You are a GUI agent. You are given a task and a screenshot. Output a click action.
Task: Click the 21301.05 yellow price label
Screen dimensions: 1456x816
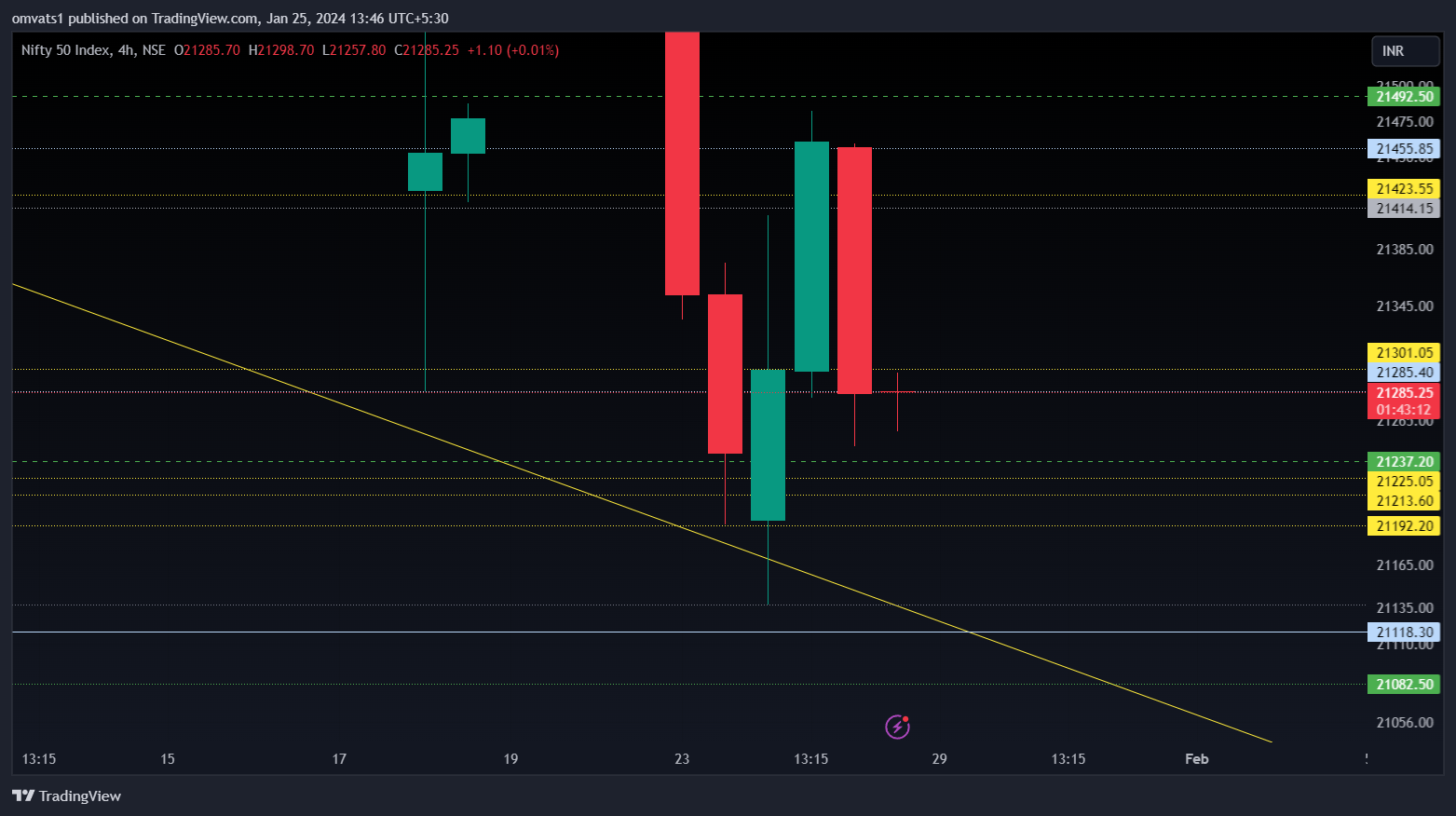(1404, 353)
